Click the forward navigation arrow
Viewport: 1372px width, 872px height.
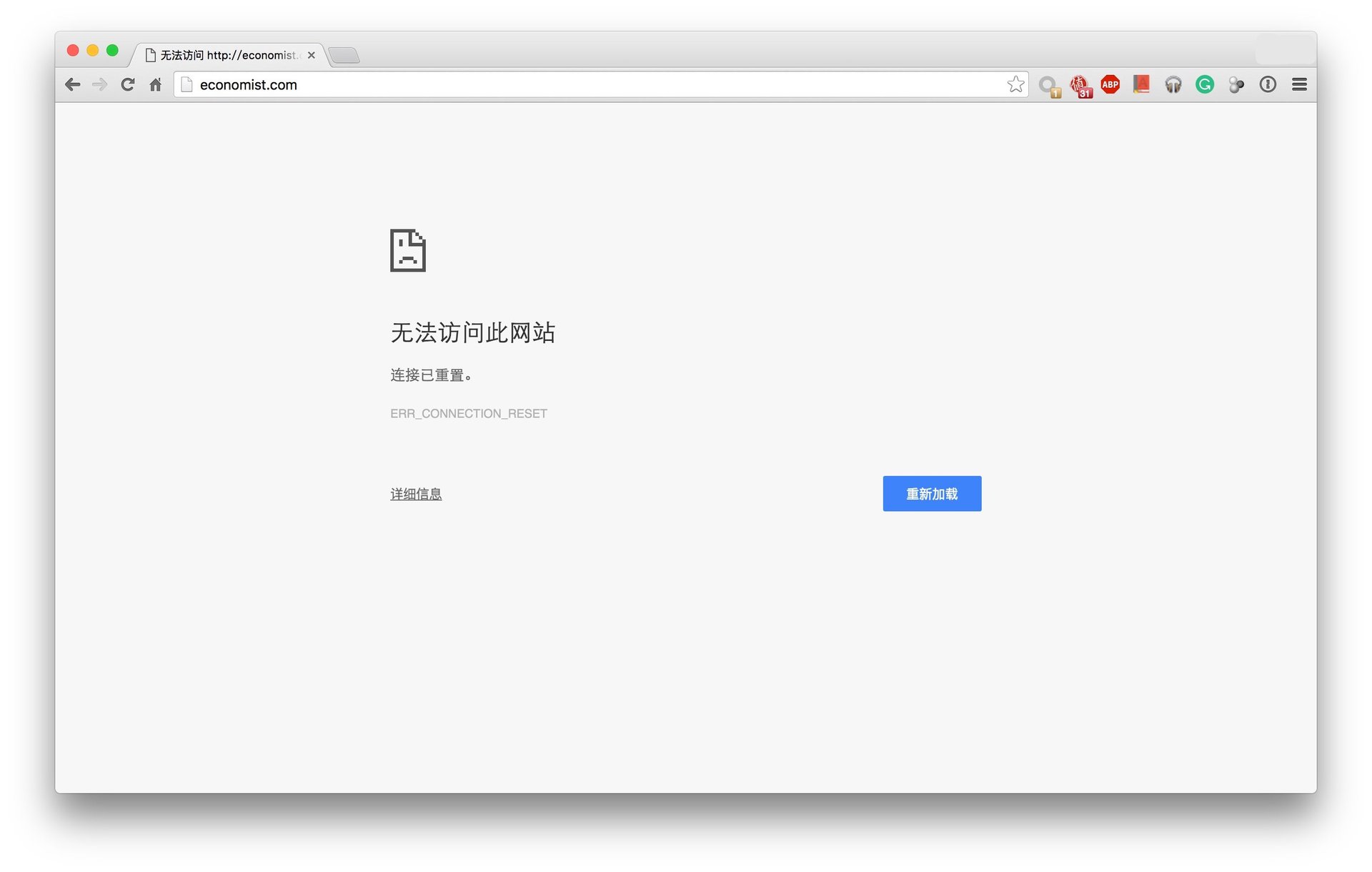point(100,85)
